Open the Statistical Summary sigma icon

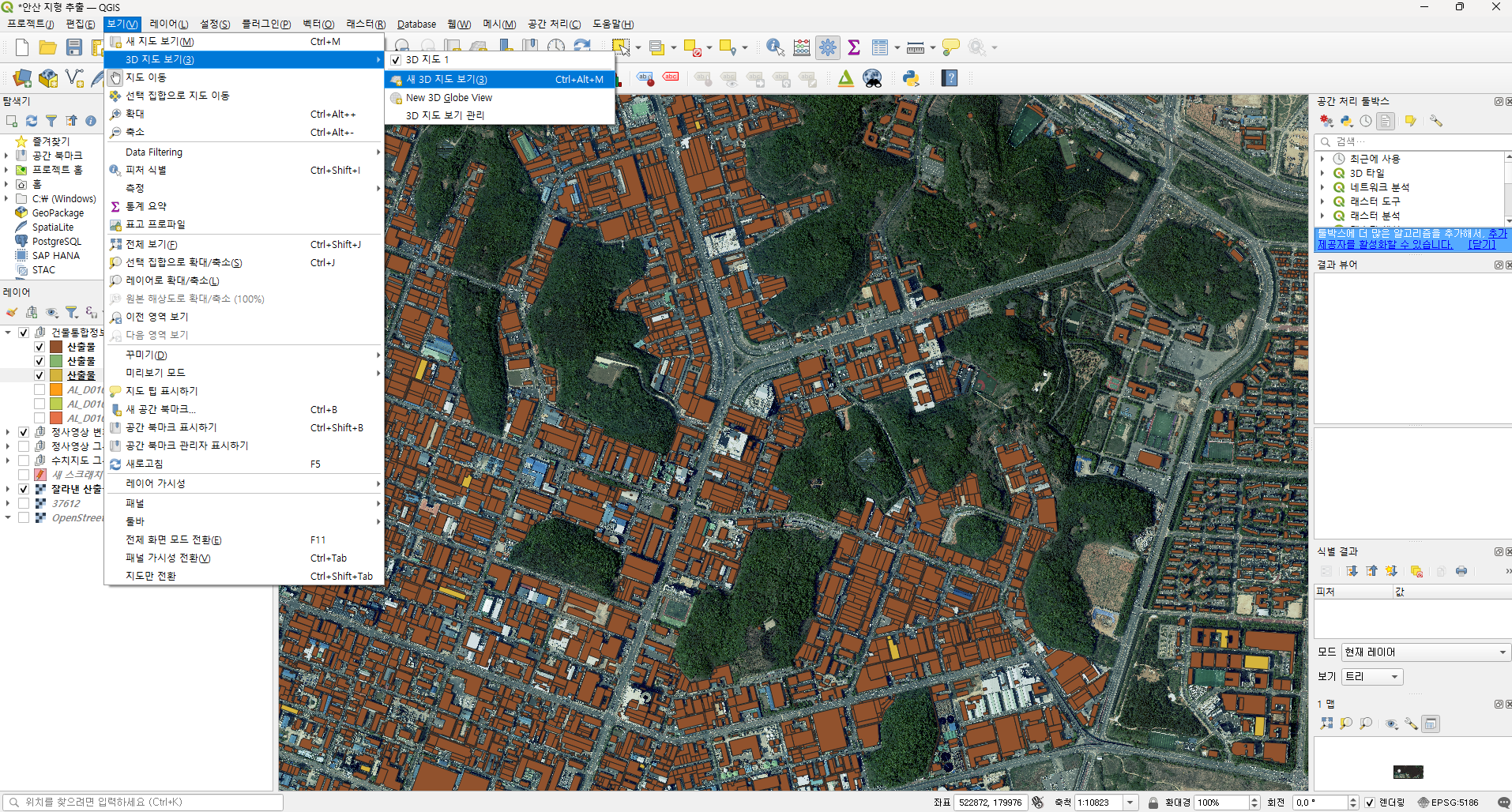pos(854,47)
